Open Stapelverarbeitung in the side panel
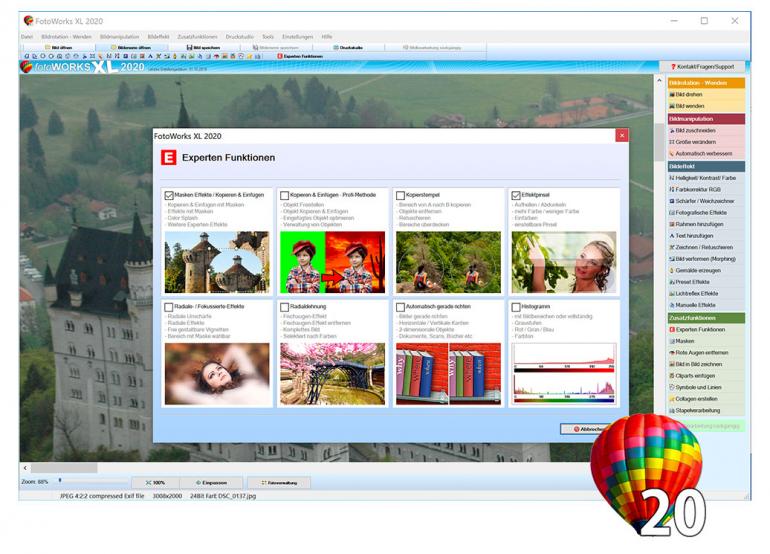The image size is (770, 554). [x=706, y=410]
